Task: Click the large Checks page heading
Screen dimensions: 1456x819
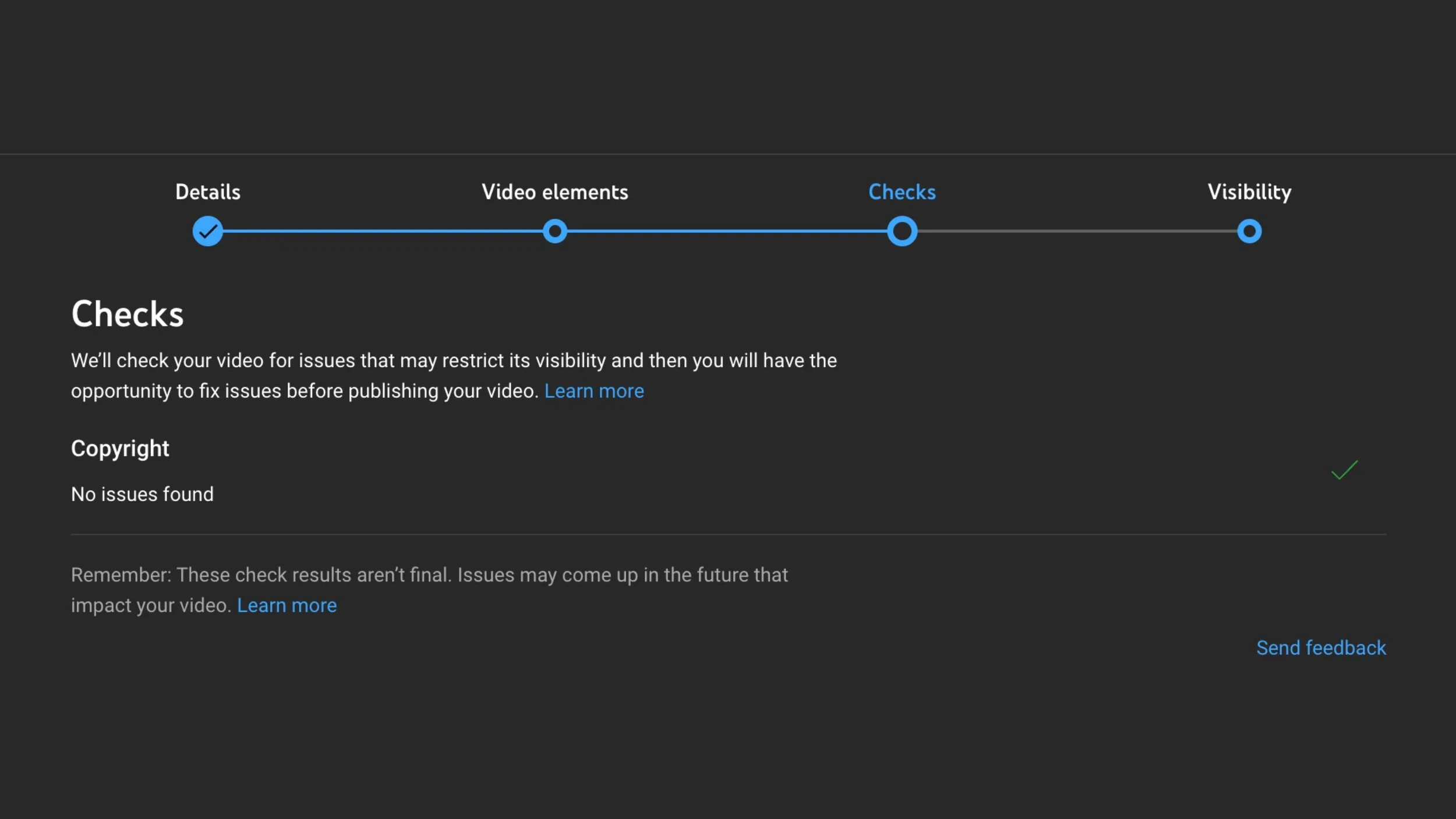Action: (127, 314)
